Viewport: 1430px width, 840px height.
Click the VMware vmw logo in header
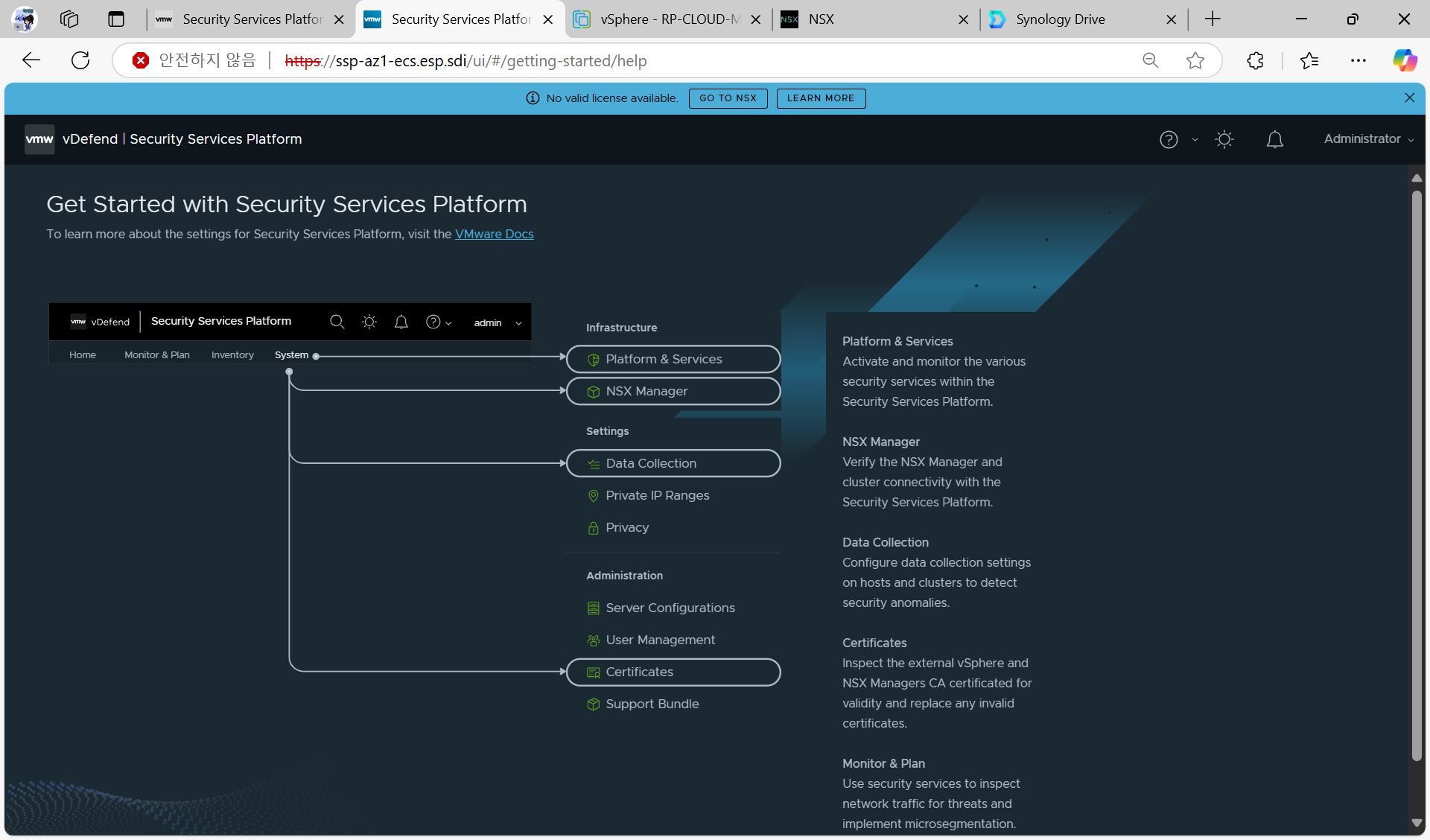(x=39, y=139)
